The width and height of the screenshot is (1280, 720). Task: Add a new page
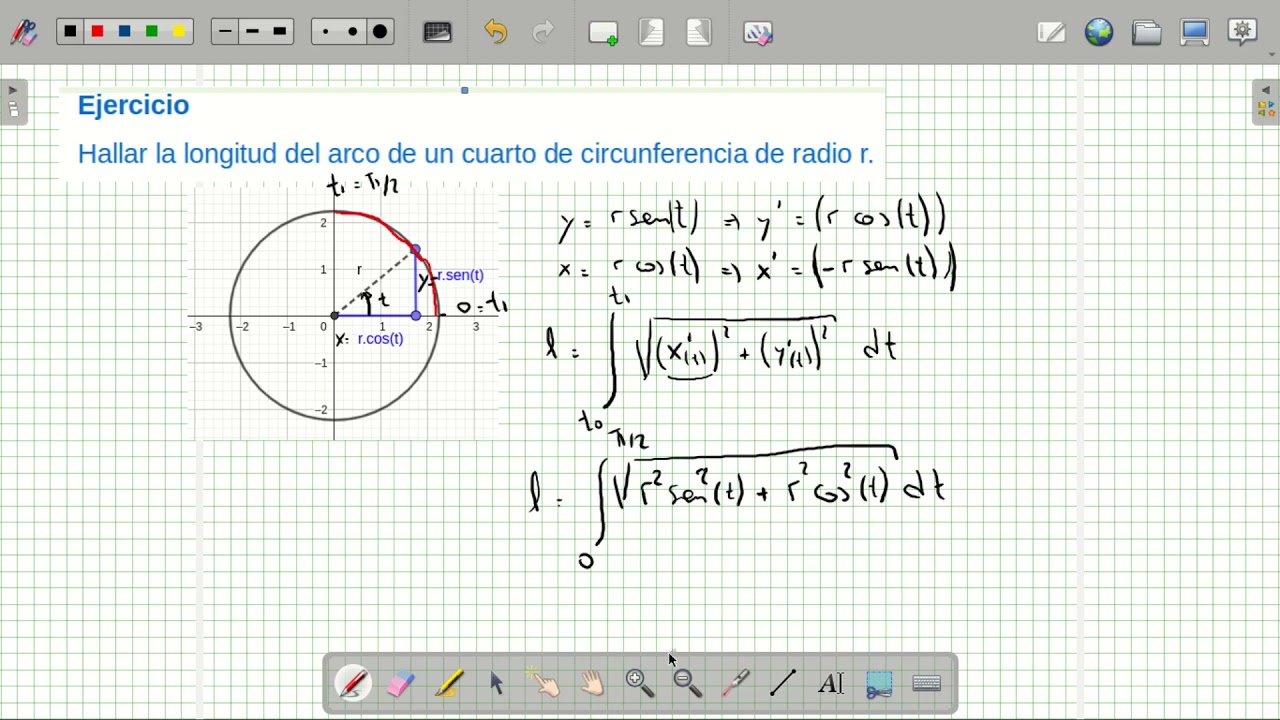click(603, 33)
